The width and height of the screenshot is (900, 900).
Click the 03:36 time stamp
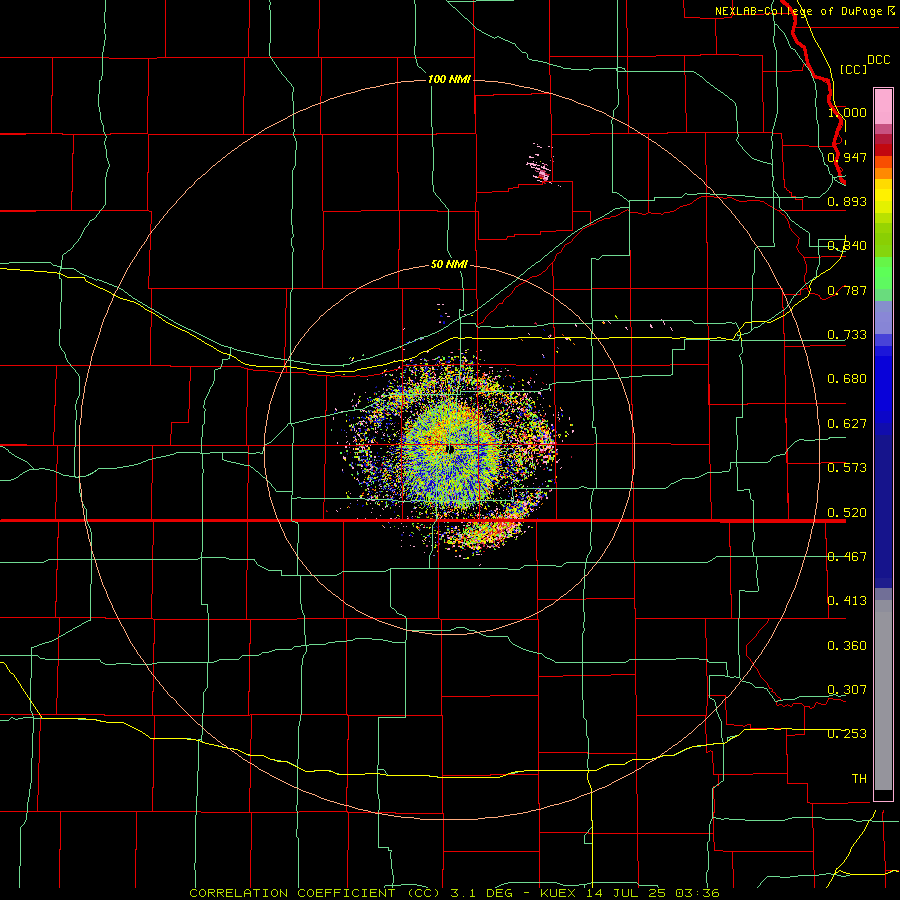pyautogui.click(x=697, y=893)
